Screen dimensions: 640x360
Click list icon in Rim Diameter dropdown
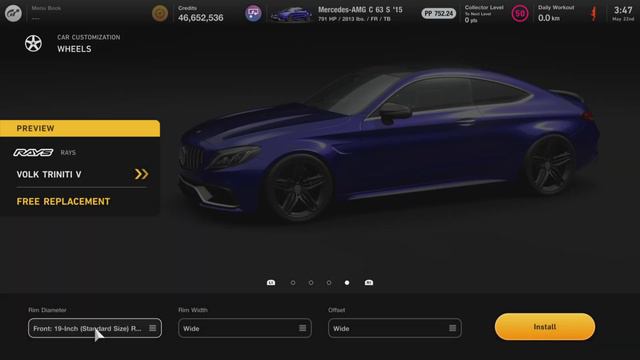(153, 328)
